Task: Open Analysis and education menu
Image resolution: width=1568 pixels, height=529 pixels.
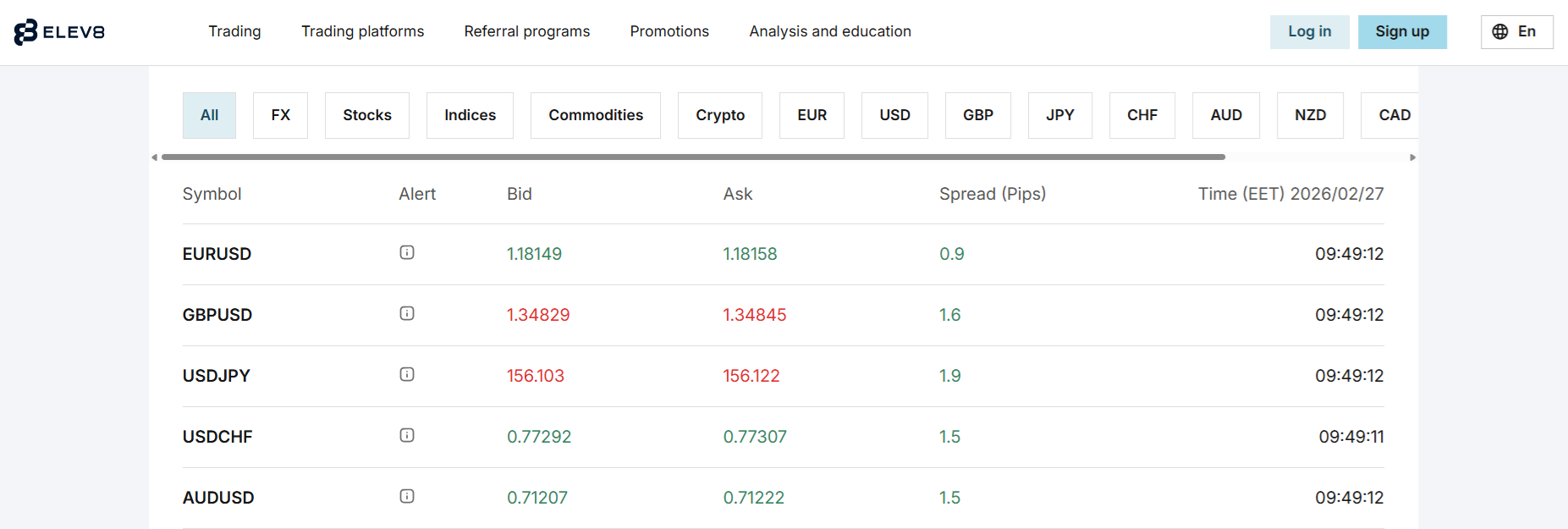Action: [x=830, y=31]
